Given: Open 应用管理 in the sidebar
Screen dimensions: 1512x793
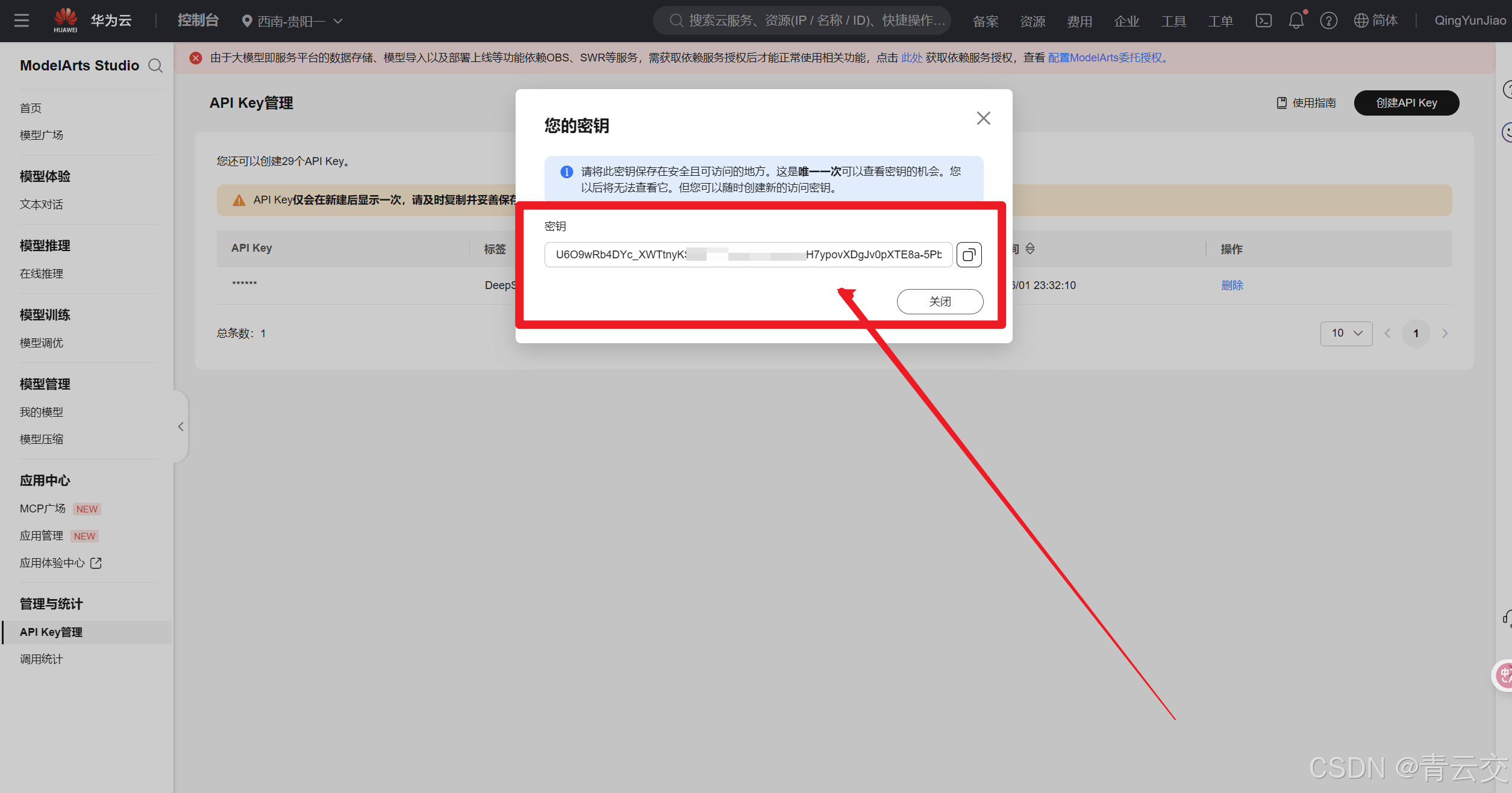Looking at the screenshot, I should [42, 536].
